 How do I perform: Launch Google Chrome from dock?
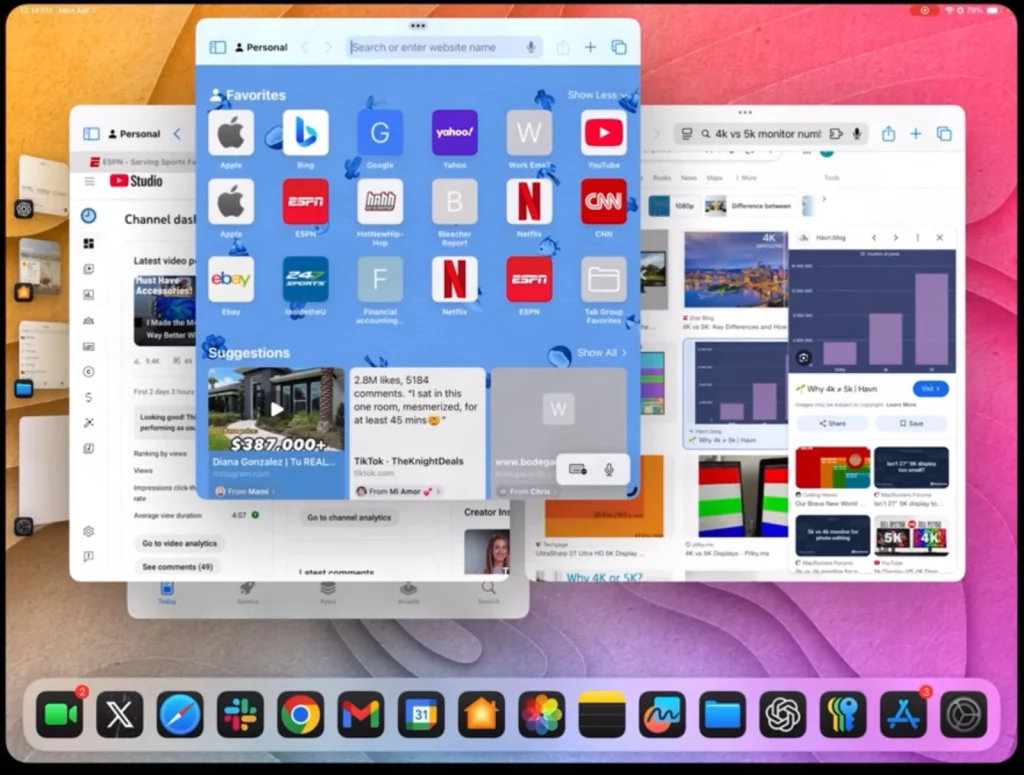pos(300,715)
